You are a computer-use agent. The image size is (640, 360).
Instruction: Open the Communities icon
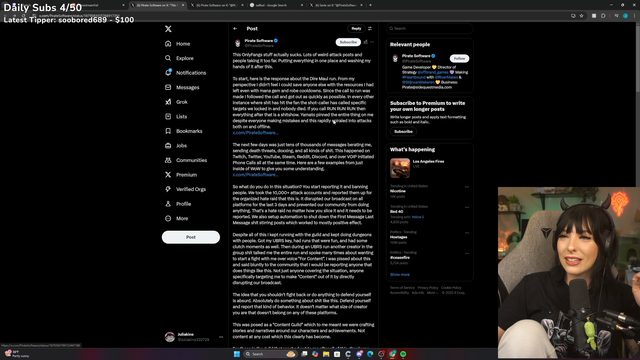(168, 160)
